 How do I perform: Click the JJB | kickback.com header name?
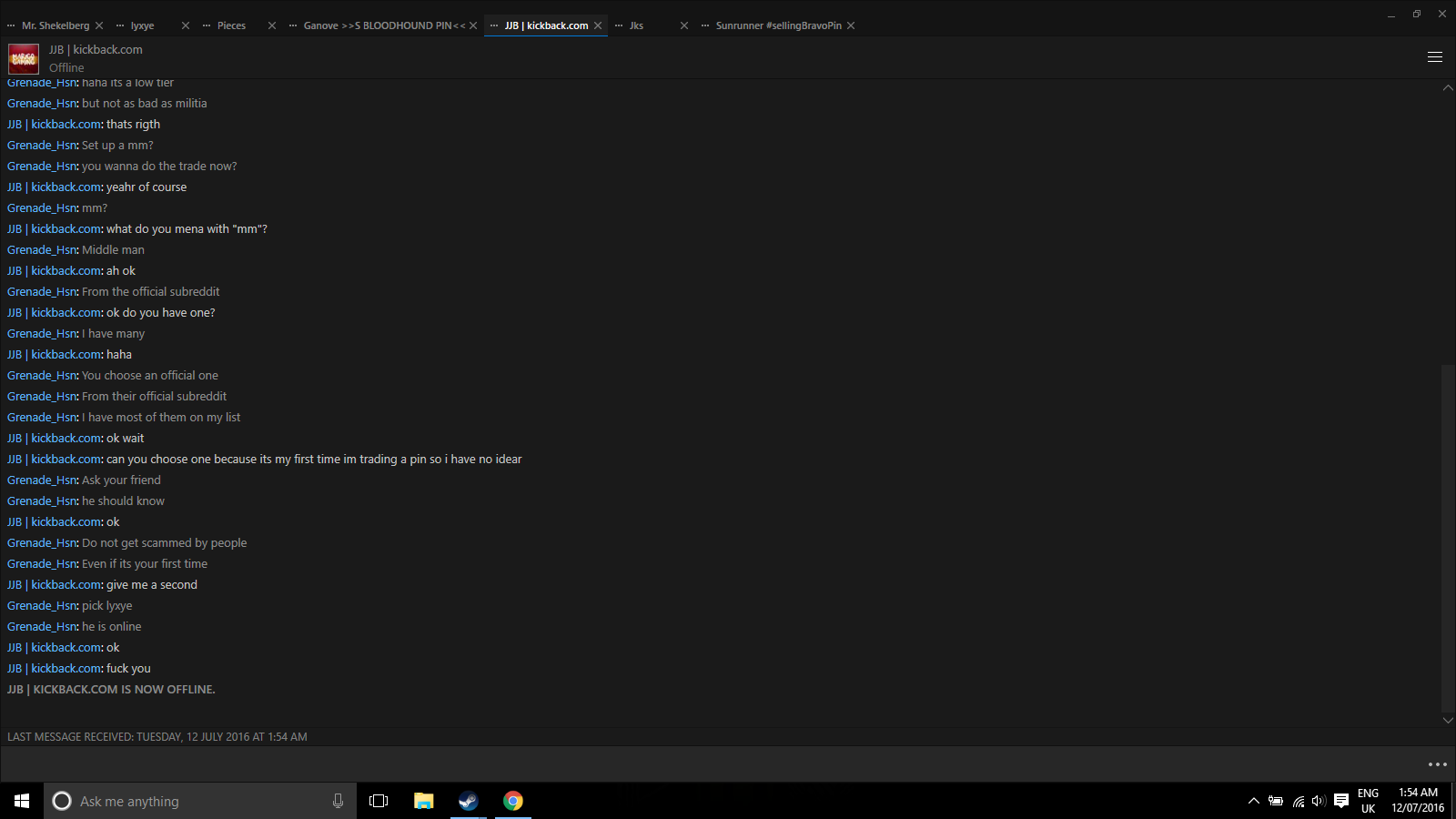[96, 49]
